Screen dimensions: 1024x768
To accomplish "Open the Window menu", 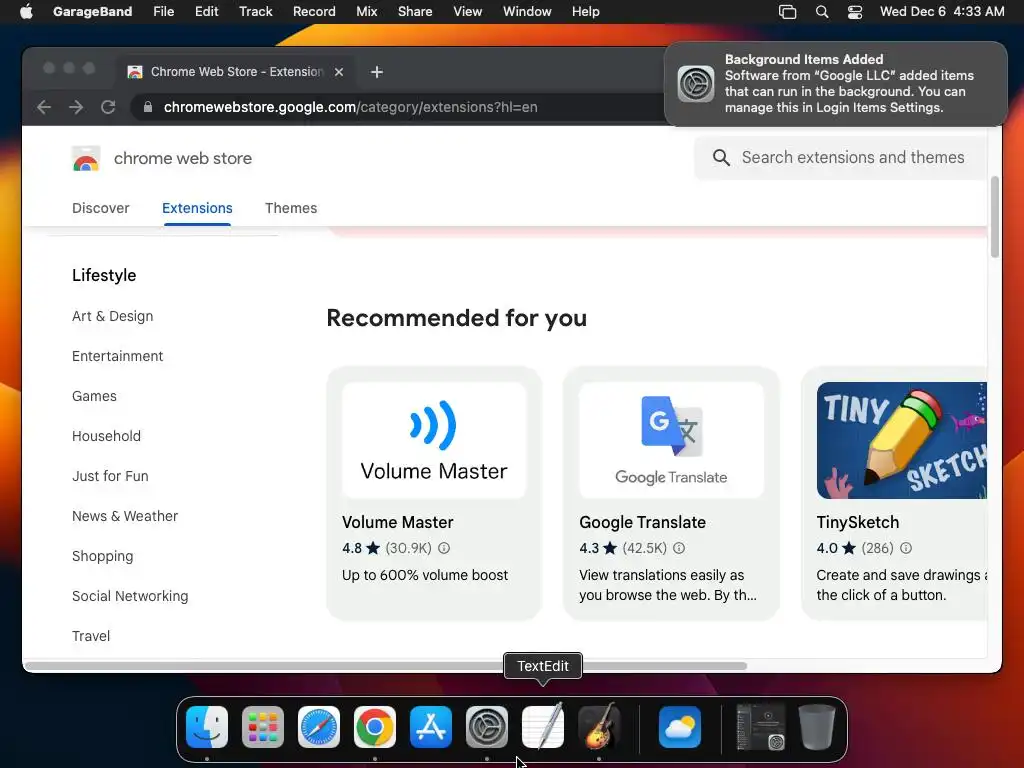I will [x=527, y=12].
